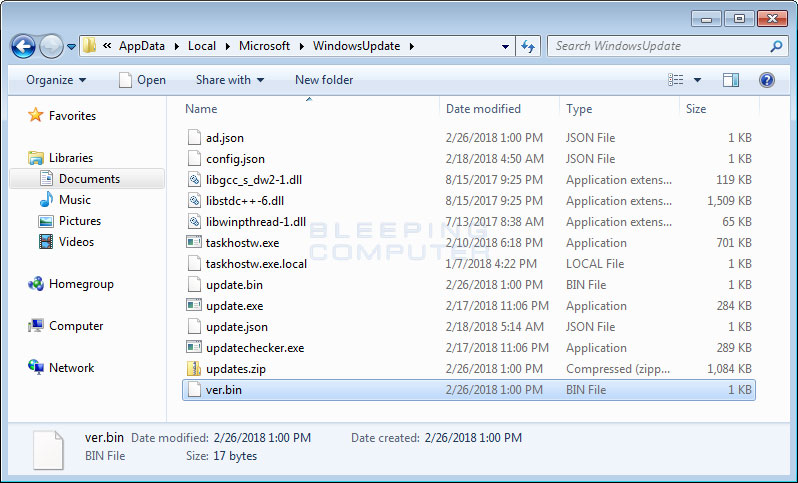Click the Open toolbar button
The height and width of the screenshot is (483, 798).
pos(142,80)
